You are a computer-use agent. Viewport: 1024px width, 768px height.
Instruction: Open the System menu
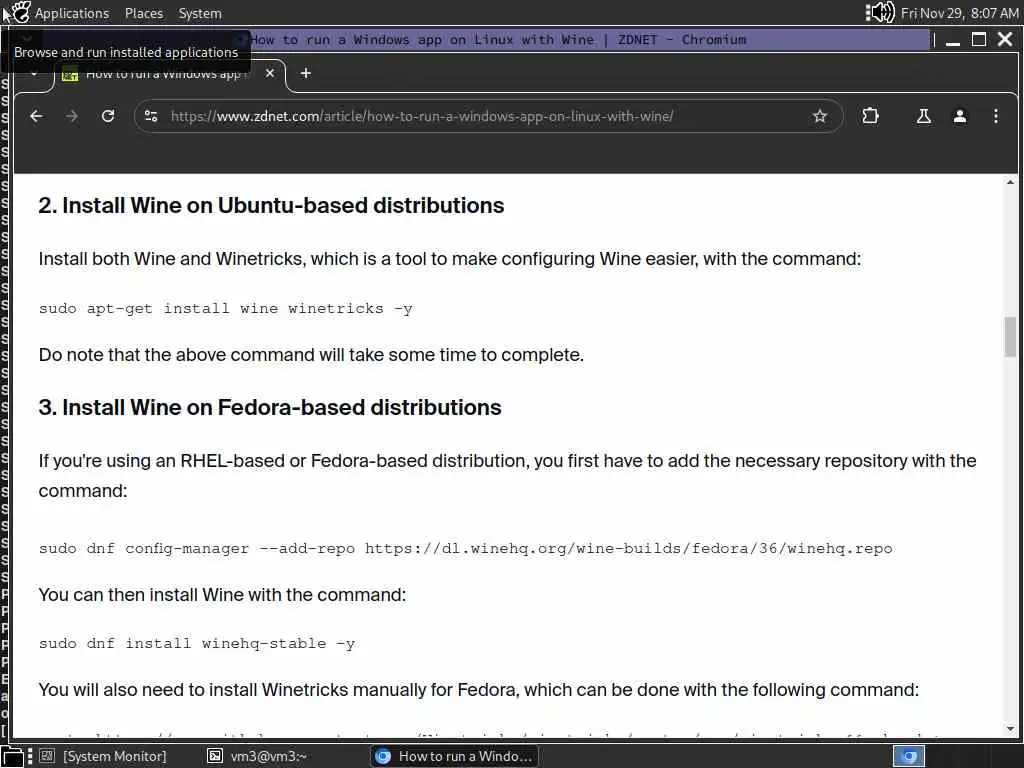click(x=200, y=13)
